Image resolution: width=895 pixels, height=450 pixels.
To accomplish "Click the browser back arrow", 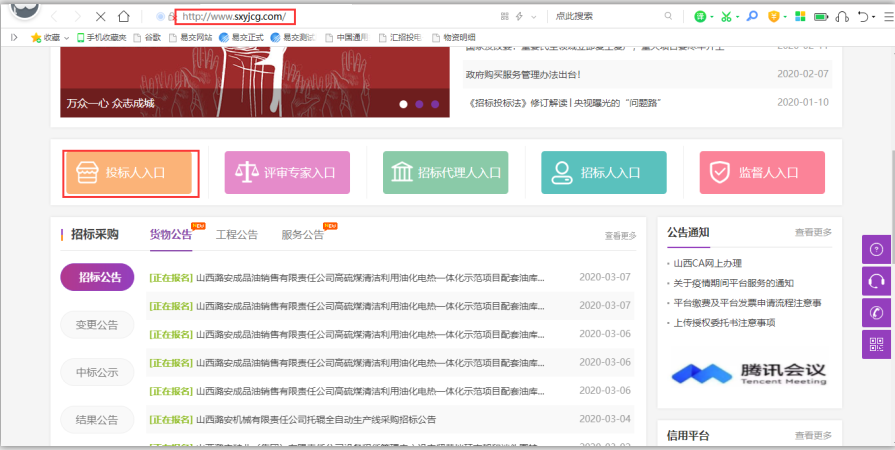I will tap(54, 17).
